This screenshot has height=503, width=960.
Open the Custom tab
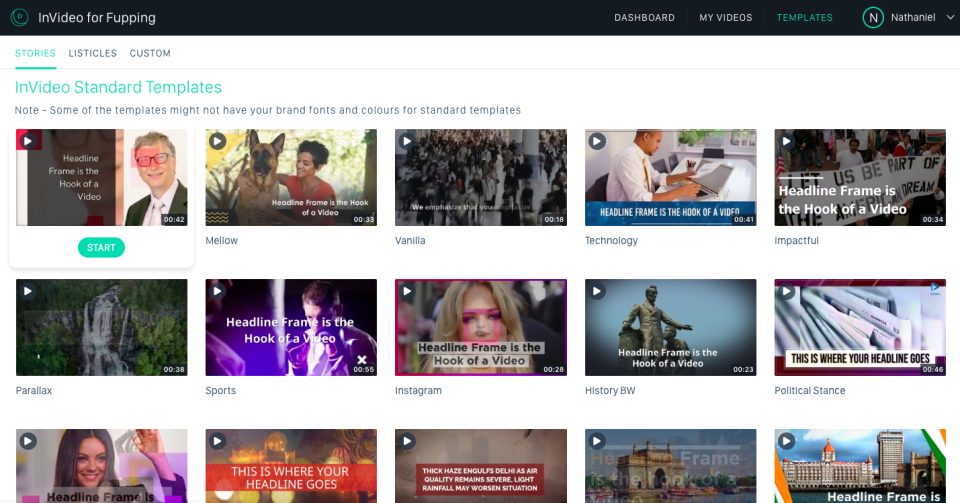coord(150,53)
